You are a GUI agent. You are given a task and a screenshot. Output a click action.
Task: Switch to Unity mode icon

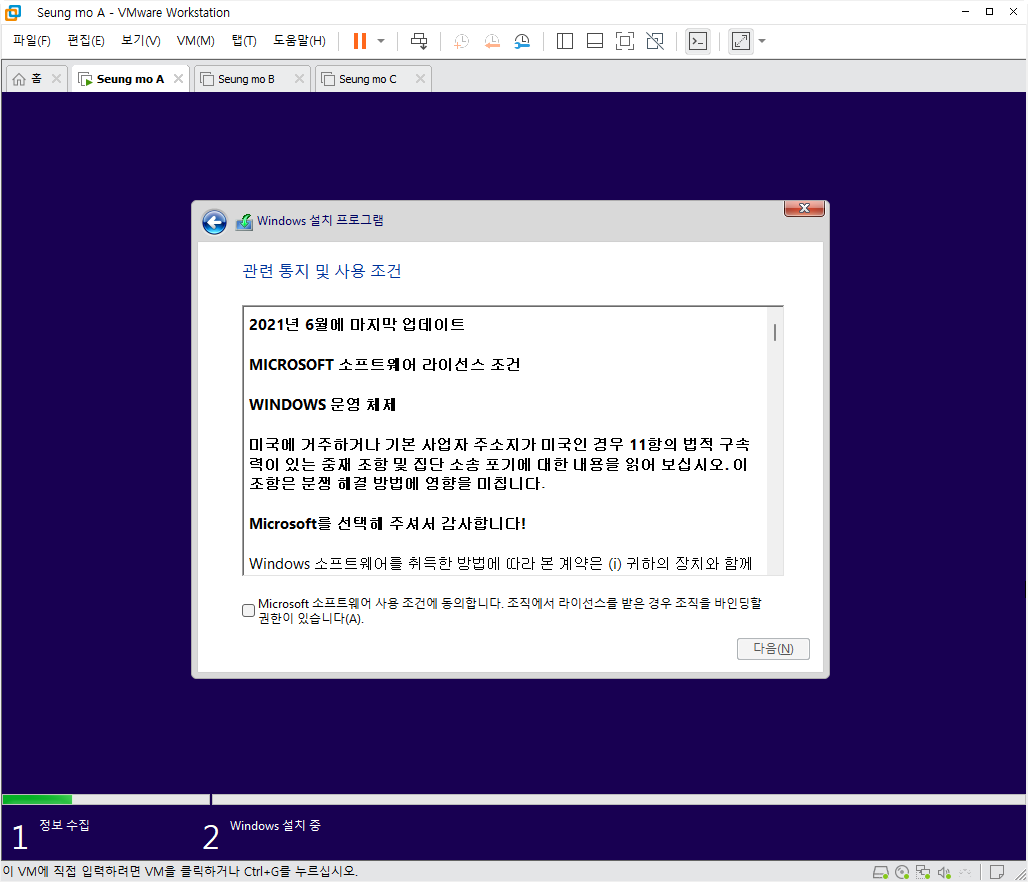tap(655, 41)
